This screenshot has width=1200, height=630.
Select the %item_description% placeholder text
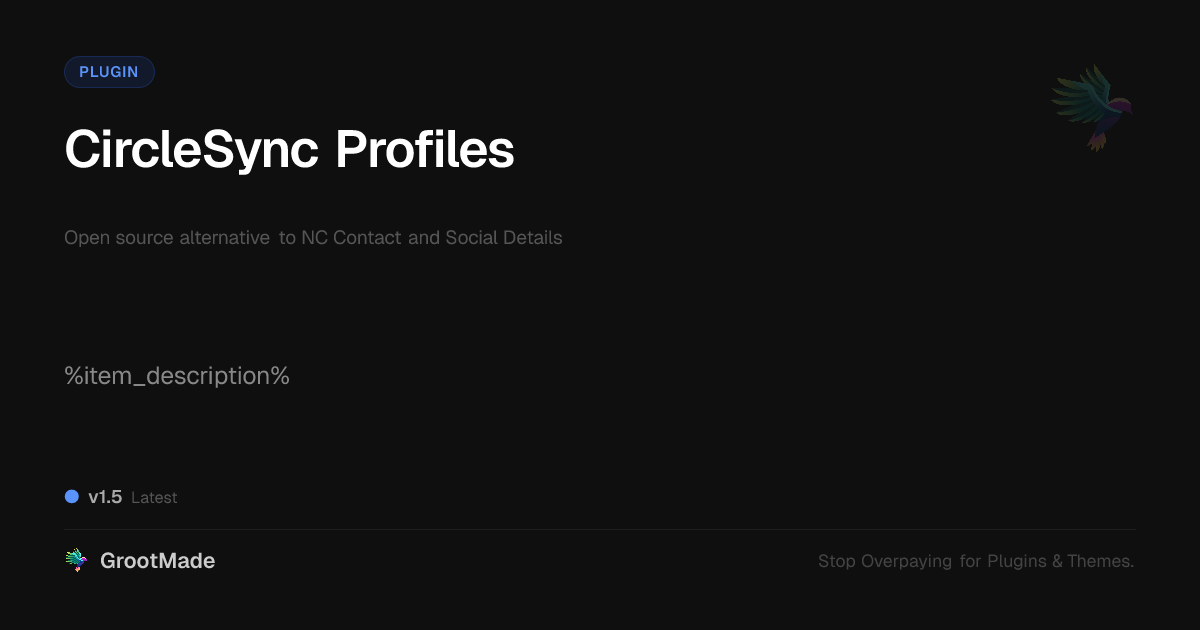(x=177, y=376)
